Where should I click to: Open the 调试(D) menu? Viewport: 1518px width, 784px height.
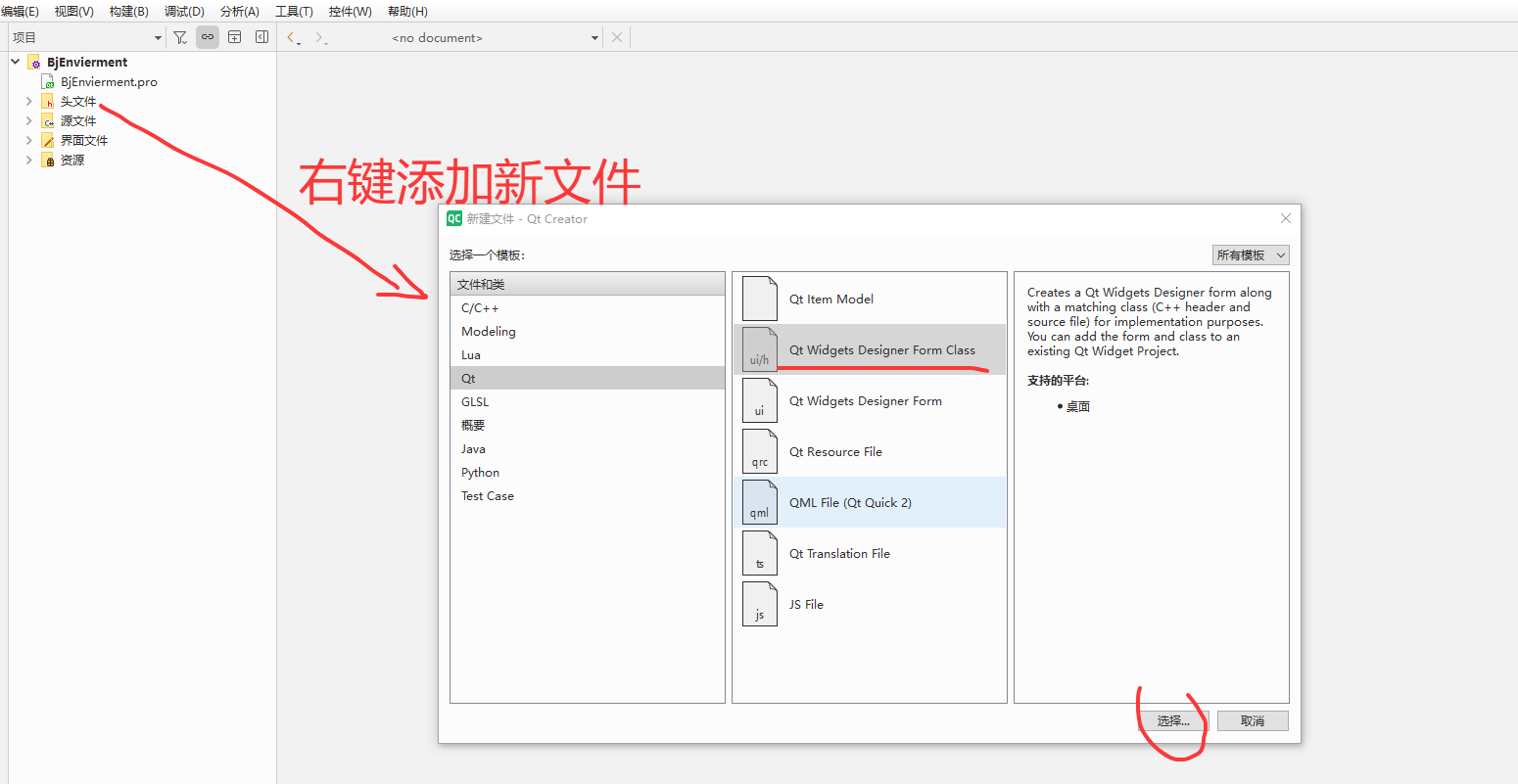(x=184, y=11)
